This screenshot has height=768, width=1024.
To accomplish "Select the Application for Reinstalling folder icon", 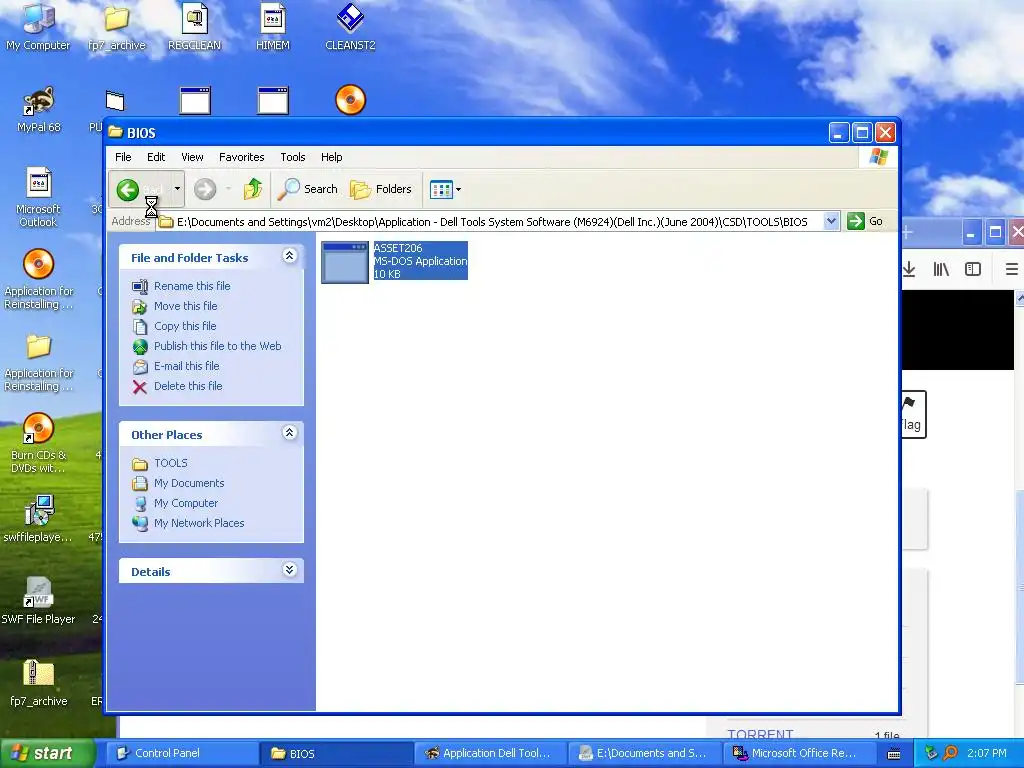I will coord(39,362).
